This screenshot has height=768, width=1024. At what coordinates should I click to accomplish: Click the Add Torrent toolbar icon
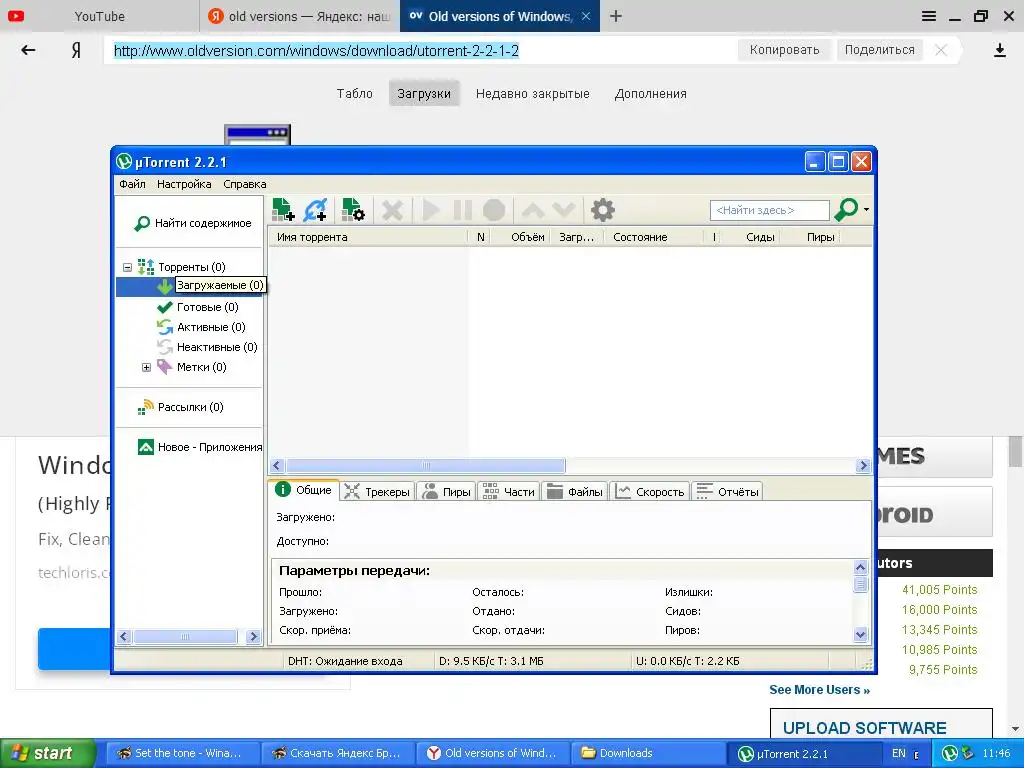pos(283,210)
